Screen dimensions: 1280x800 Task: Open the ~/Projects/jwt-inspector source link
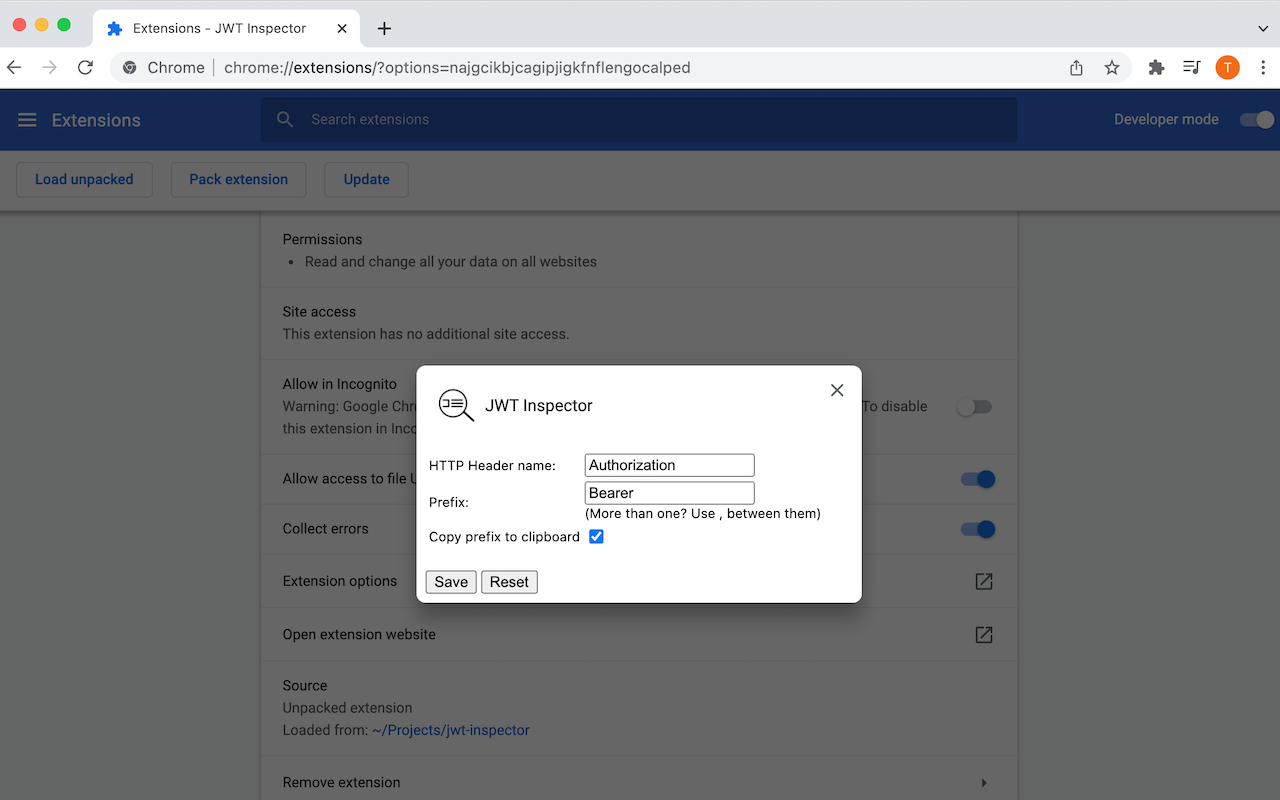[451, 730]
